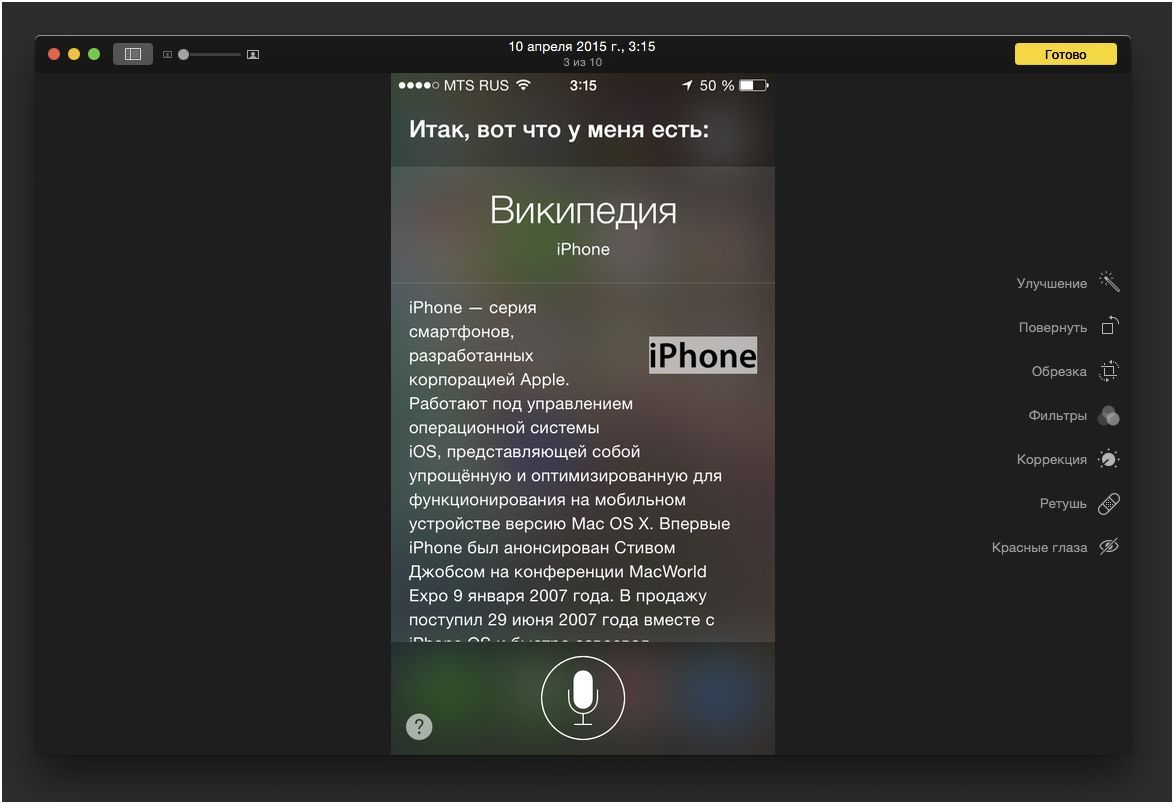Click the Wi-Fi icon in the photo status bar
Screen dimensions: 1174x804
pyautogui.click(x=525, y=85)
